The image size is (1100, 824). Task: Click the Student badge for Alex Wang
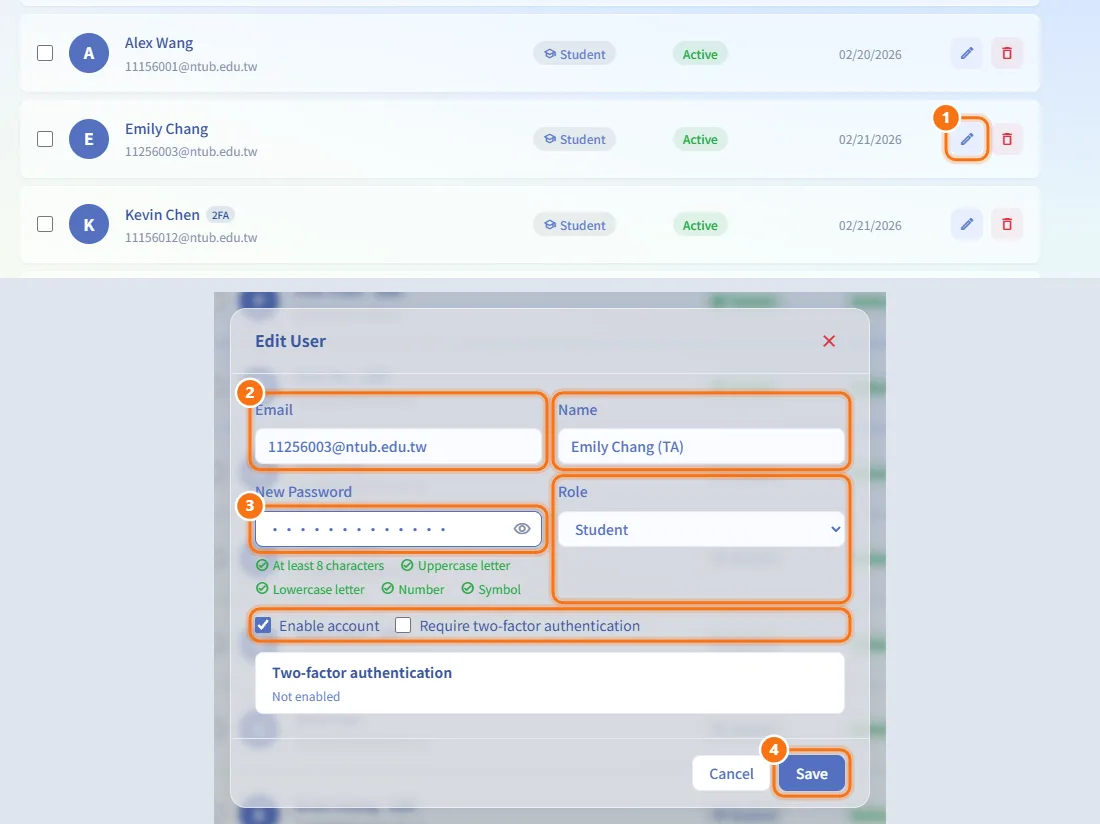pyautogui.click(x=575, y=54)
